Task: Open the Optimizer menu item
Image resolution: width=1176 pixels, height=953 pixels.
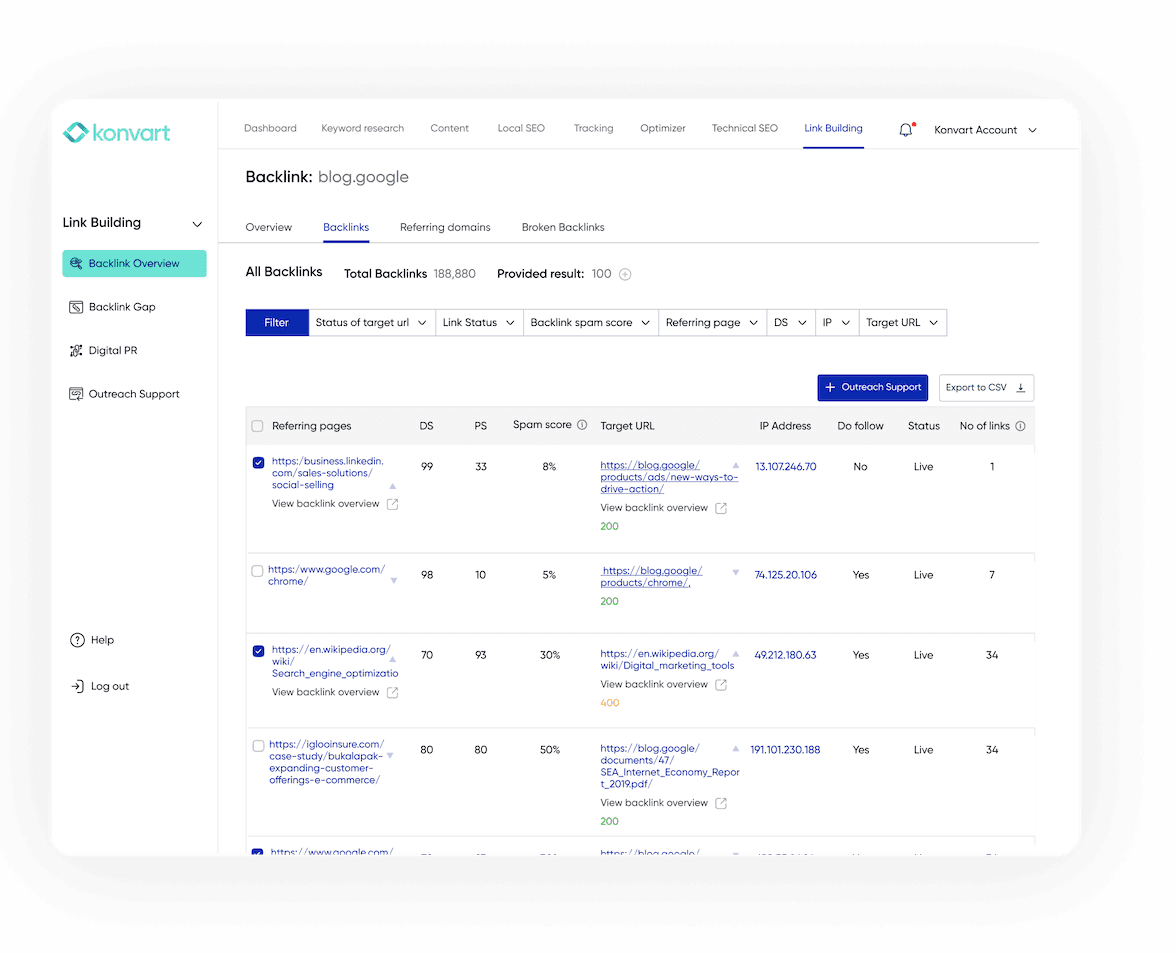Action: pyautogui.click(x=662, y=128)
